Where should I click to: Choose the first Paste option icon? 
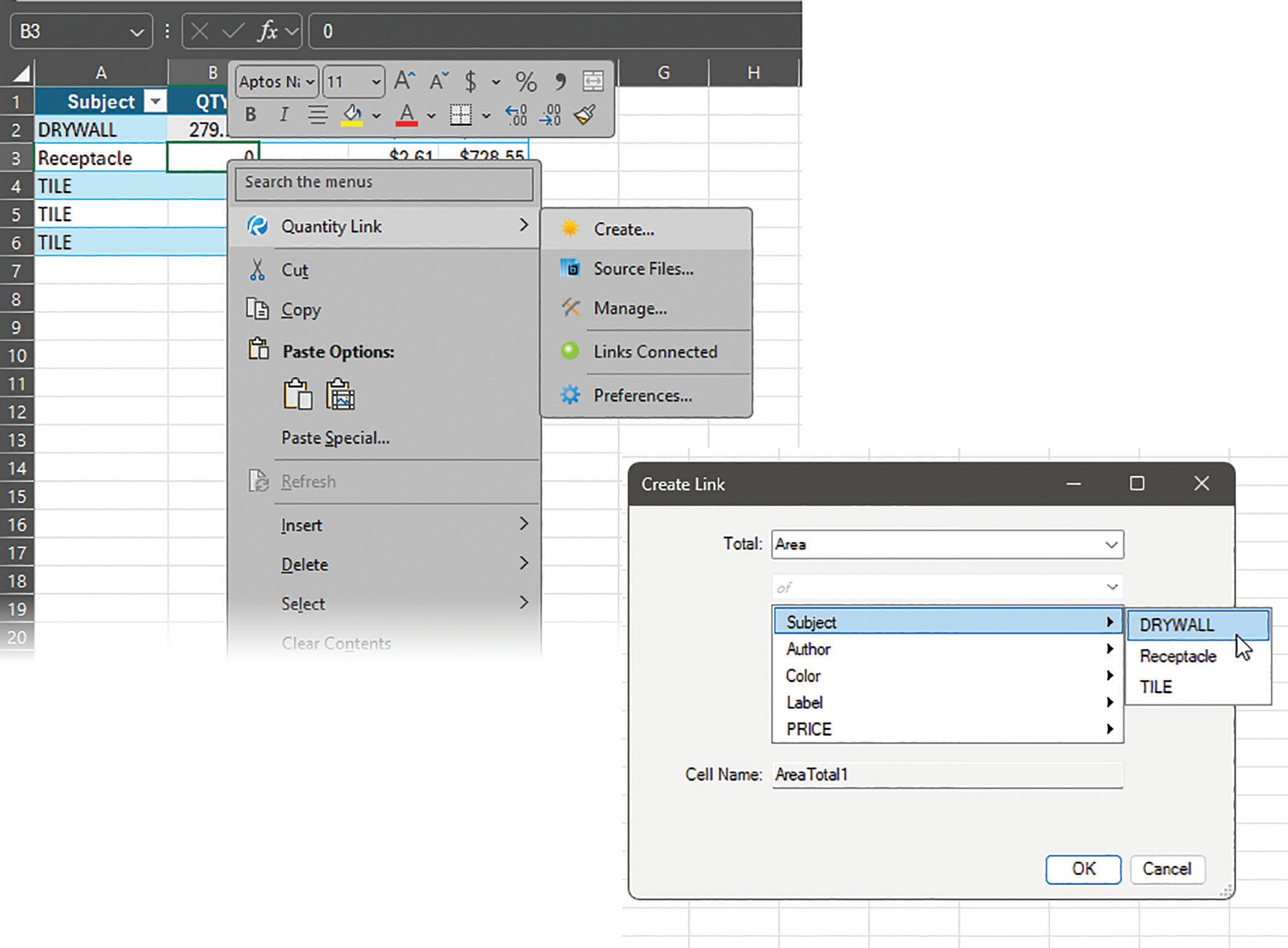(298, 394)
